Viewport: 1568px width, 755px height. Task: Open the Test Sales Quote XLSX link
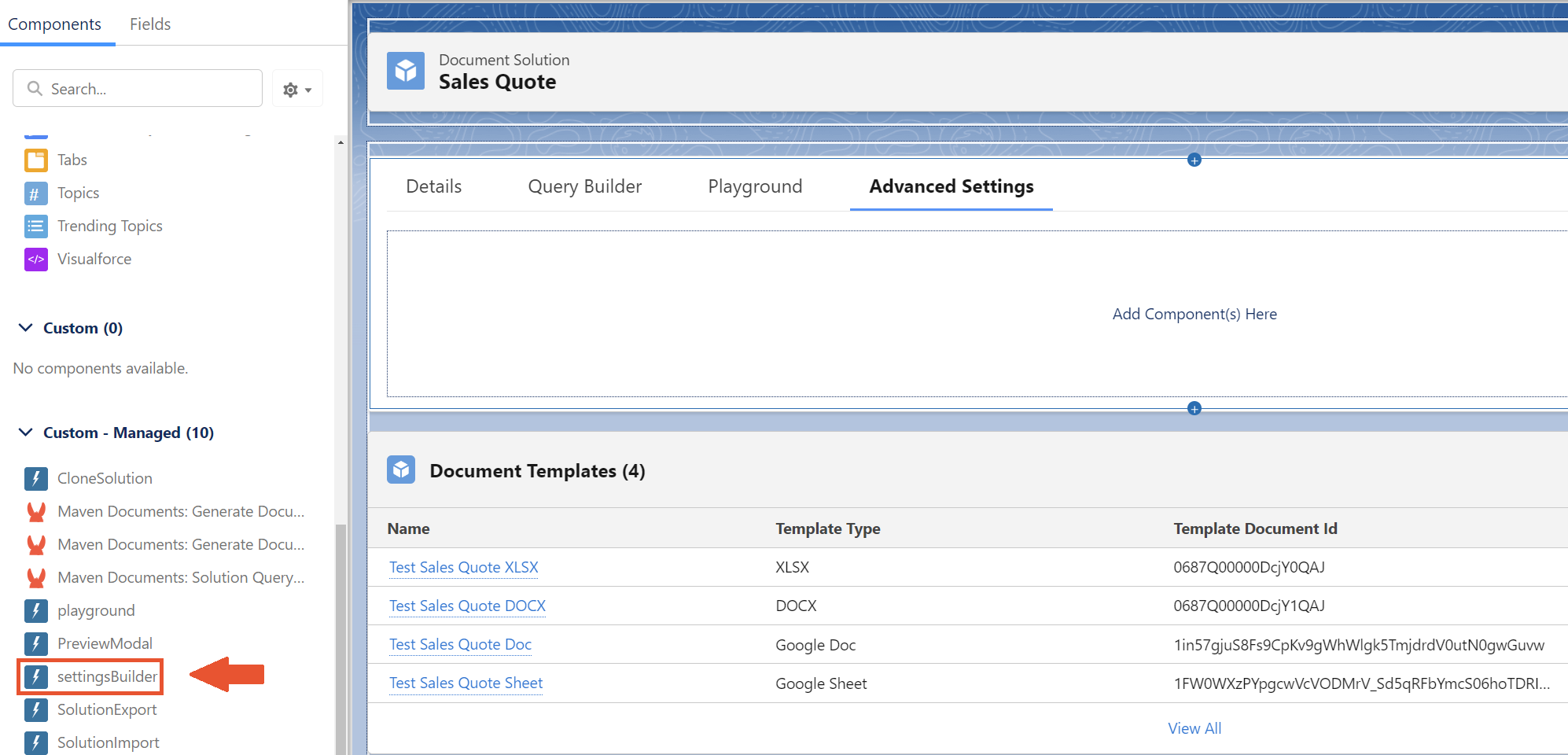coord(463,567)
